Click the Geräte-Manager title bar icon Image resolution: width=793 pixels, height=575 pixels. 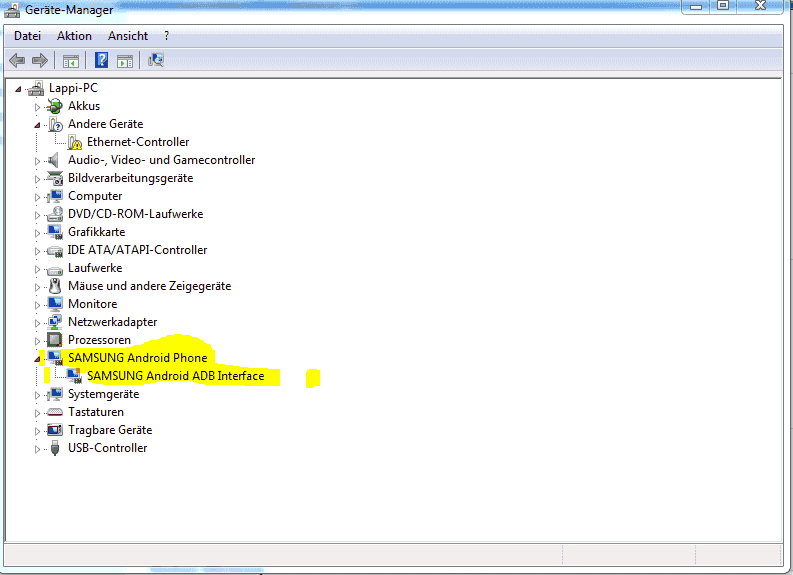tap(13, 10)
